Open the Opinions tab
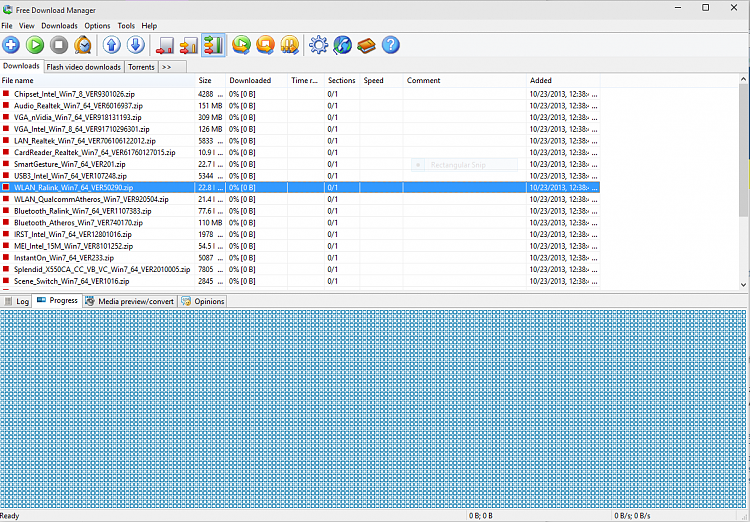750x522 pixels. [x=203, y=301]
